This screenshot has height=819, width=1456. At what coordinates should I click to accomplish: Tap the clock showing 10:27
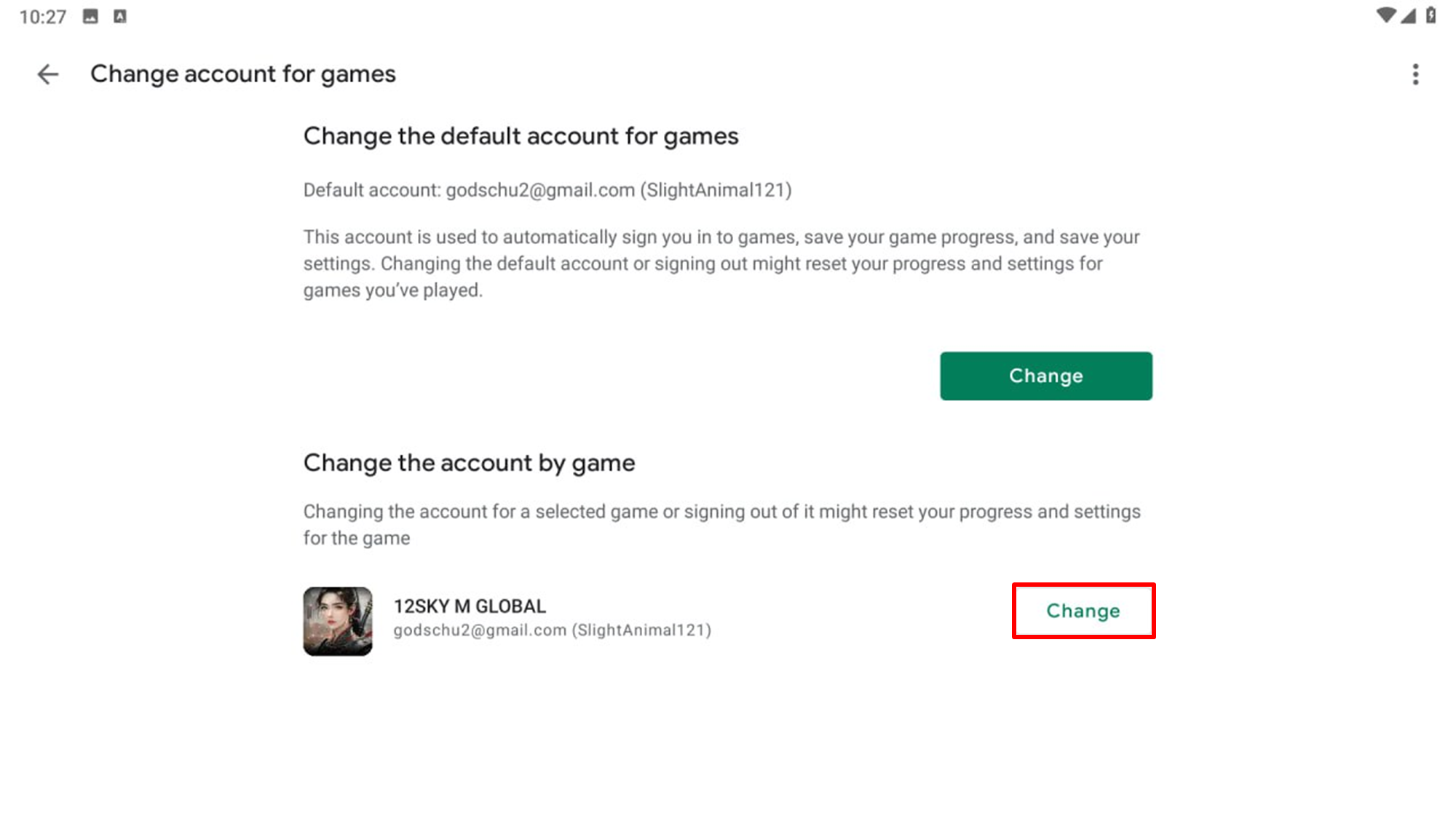[42, 16]
